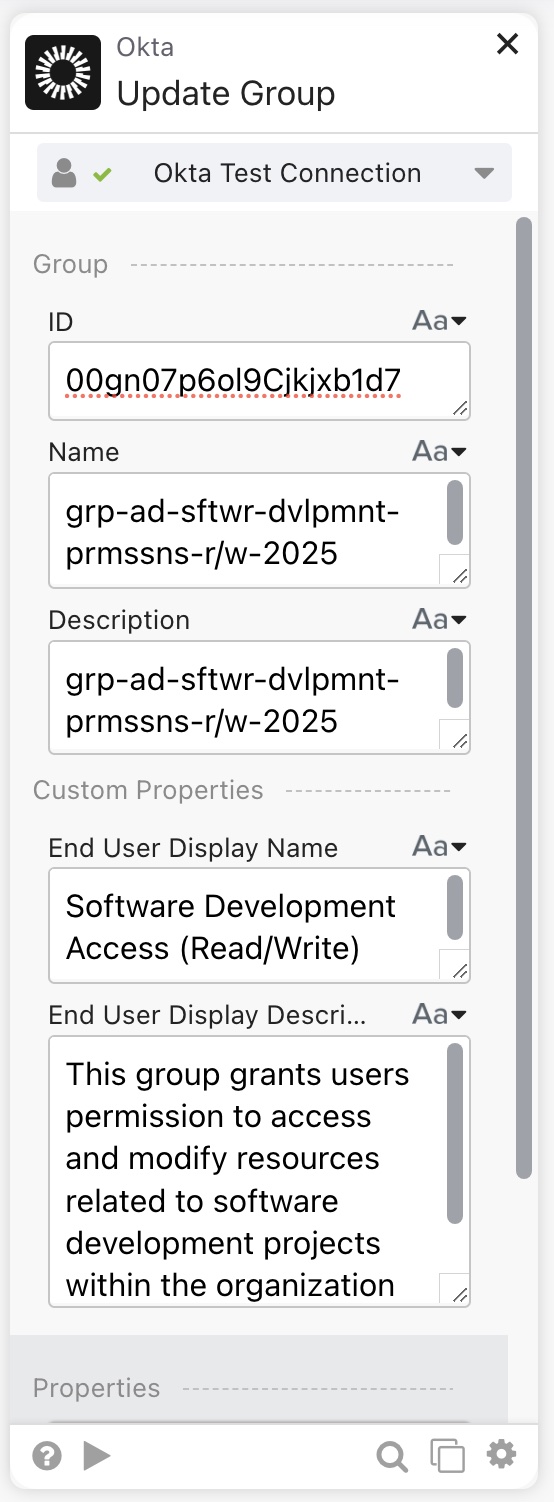Open Aa format menu for Name
The image size is (554, 1502).
pyautogui.click(x=440, y=451)
